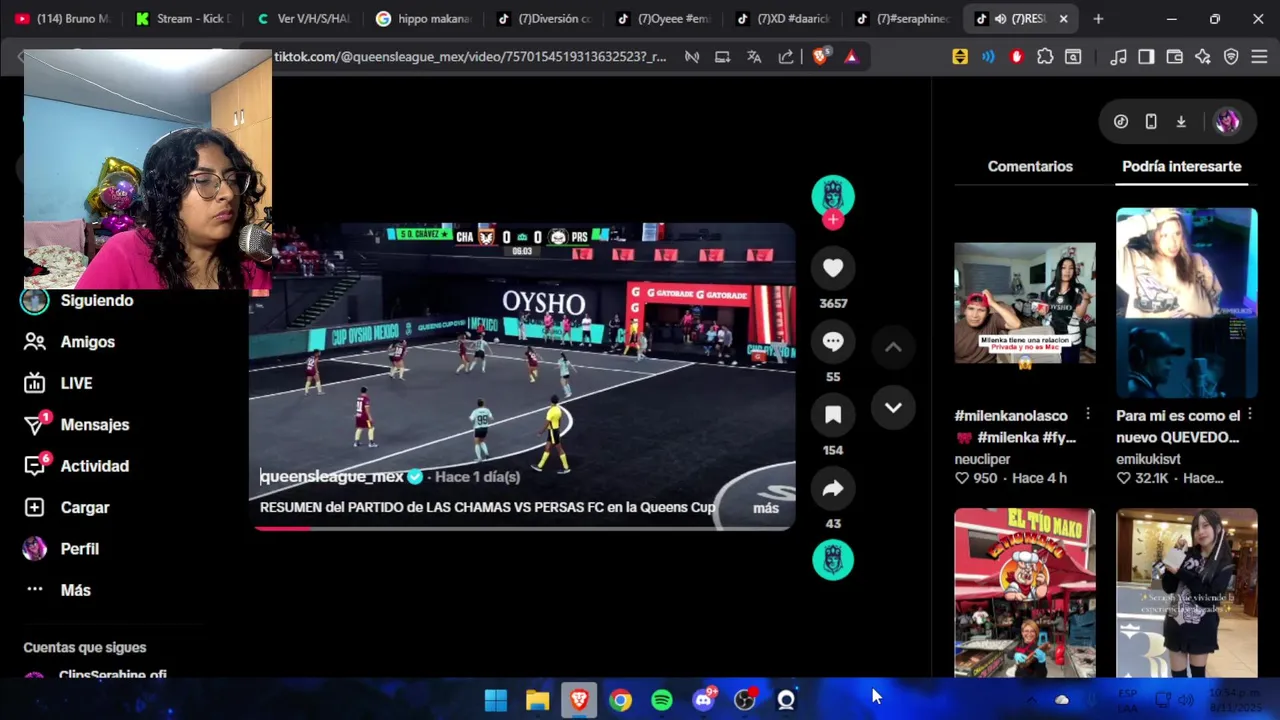Image resolution: width=1280 pixels, height=720 pixels.
Task: Open the El Tío Mako video thumbnail
Action: pyautogui.click(x=1024, y=592)
